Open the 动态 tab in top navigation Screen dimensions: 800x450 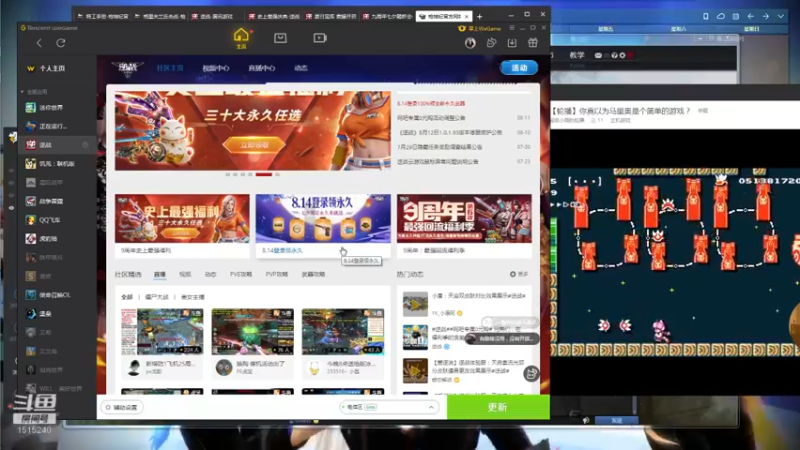(x=301, y=68)
